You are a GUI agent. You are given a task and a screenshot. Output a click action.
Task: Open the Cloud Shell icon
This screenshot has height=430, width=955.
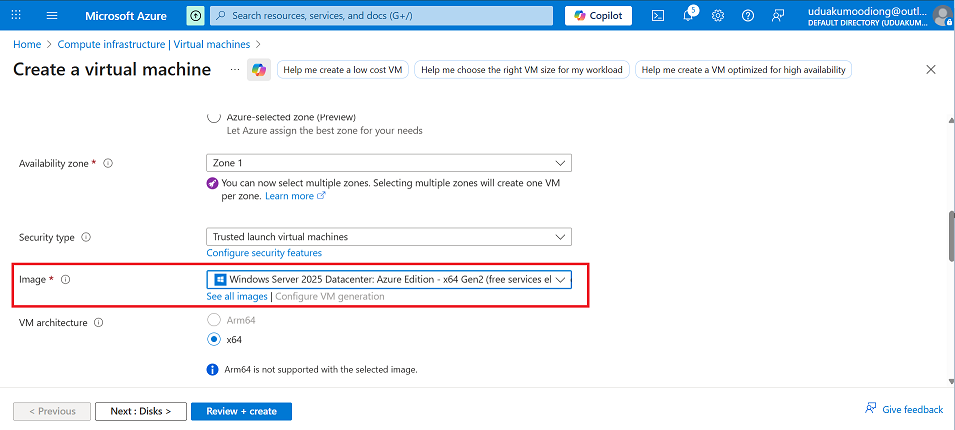click(x=658, y=16)
